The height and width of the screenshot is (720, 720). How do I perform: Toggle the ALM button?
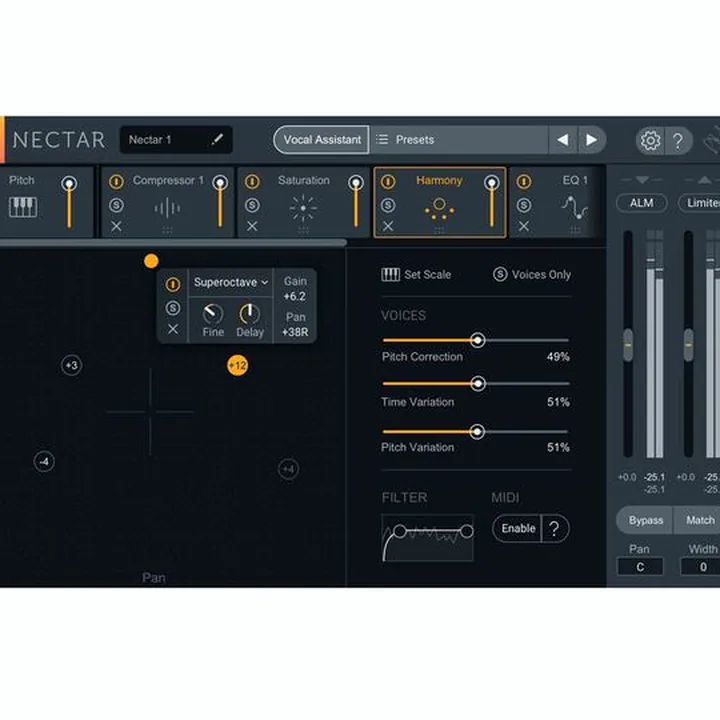click(641, 203)
